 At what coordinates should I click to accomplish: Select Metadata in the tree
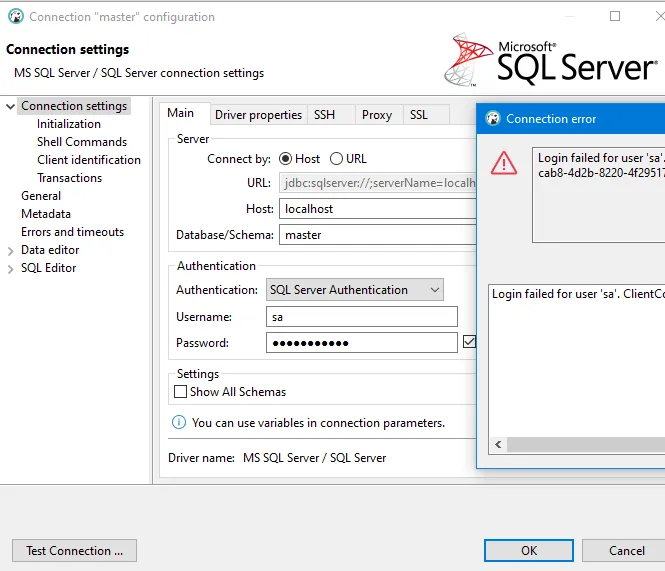(46, 214)
